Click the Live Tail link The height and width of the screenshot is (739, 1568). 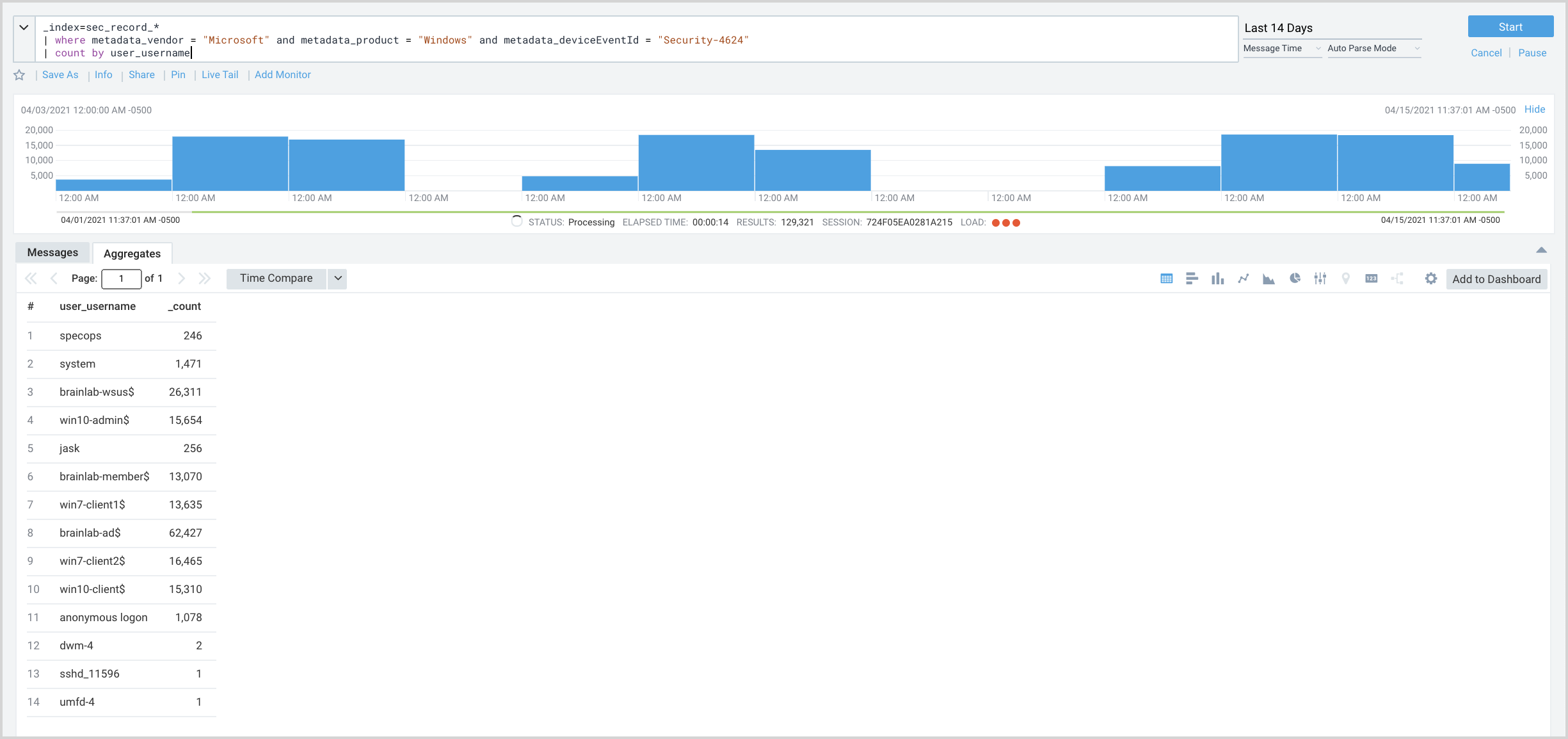point(220,75)
